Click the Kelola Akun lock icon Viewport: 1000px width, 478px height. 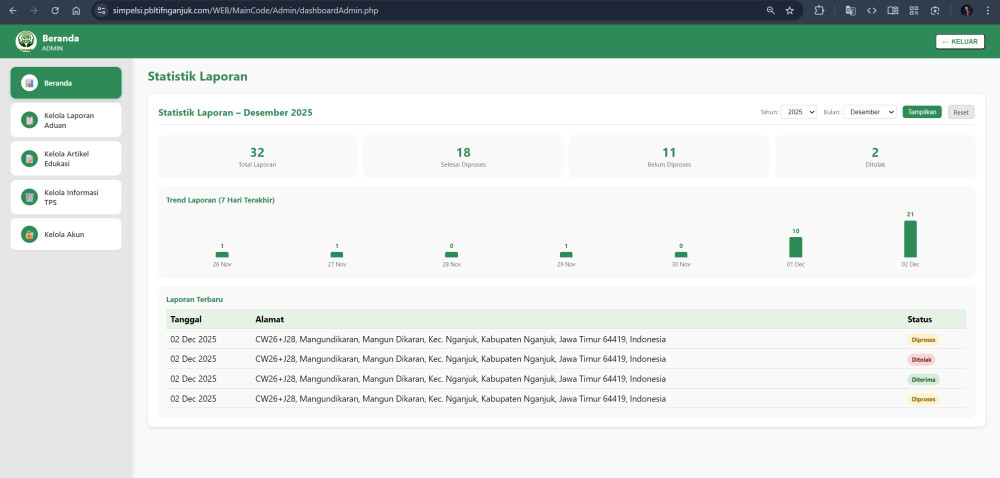pyautogui.click(x=30, y=235)
